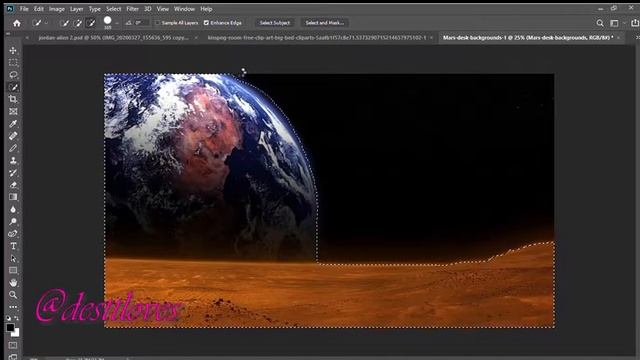
Task: Choose Subtract from Selection mode
Action: click(x=91, y=23)
